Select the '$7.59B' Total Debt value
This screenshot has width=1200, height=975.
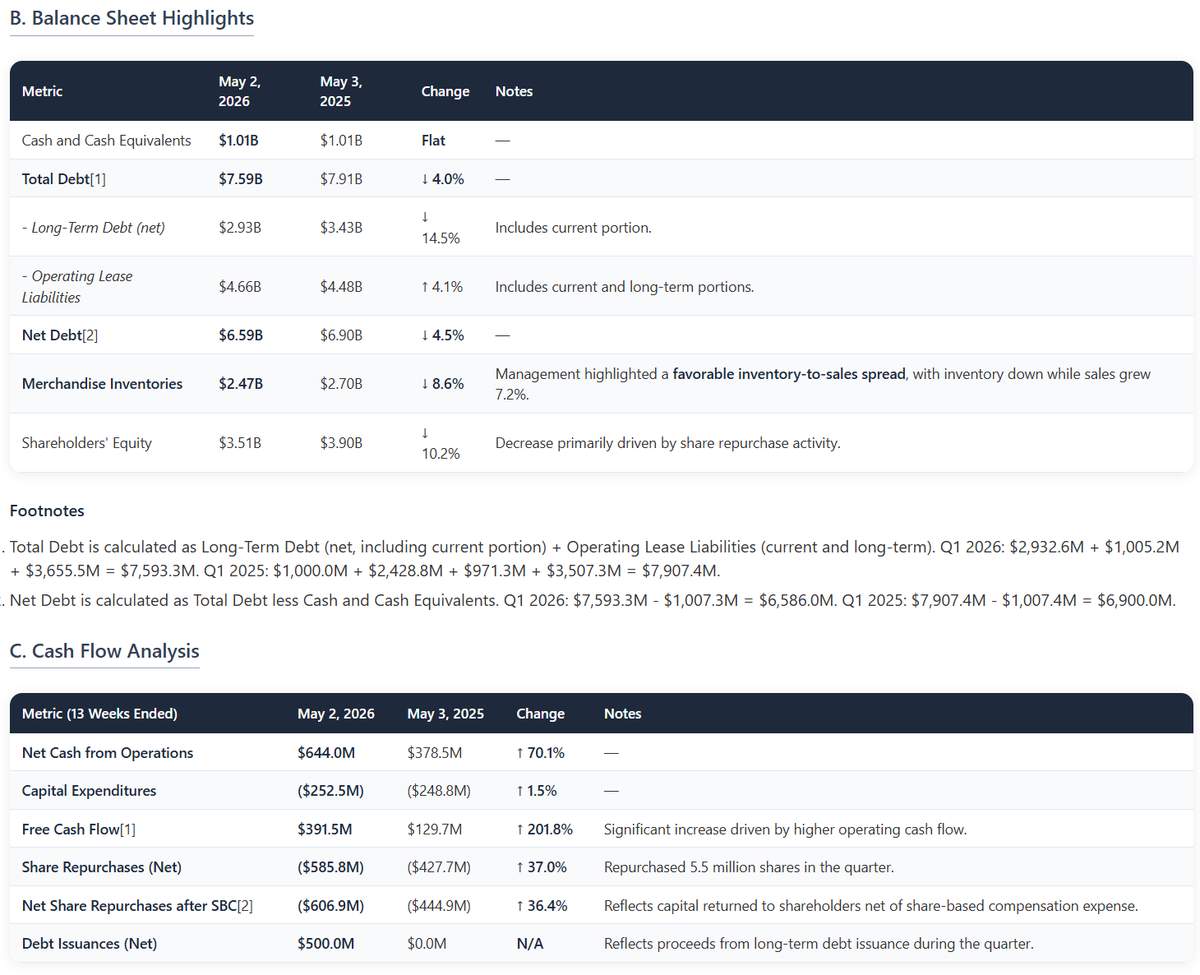[240, 179]
